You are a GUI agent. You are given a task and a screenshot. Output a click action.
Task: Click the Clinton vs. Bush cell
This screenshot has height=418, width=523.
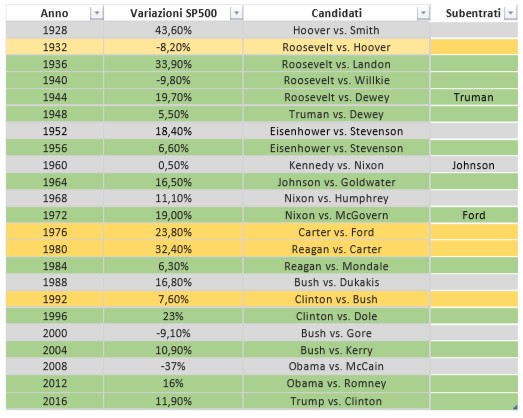(x=336, y=299)
